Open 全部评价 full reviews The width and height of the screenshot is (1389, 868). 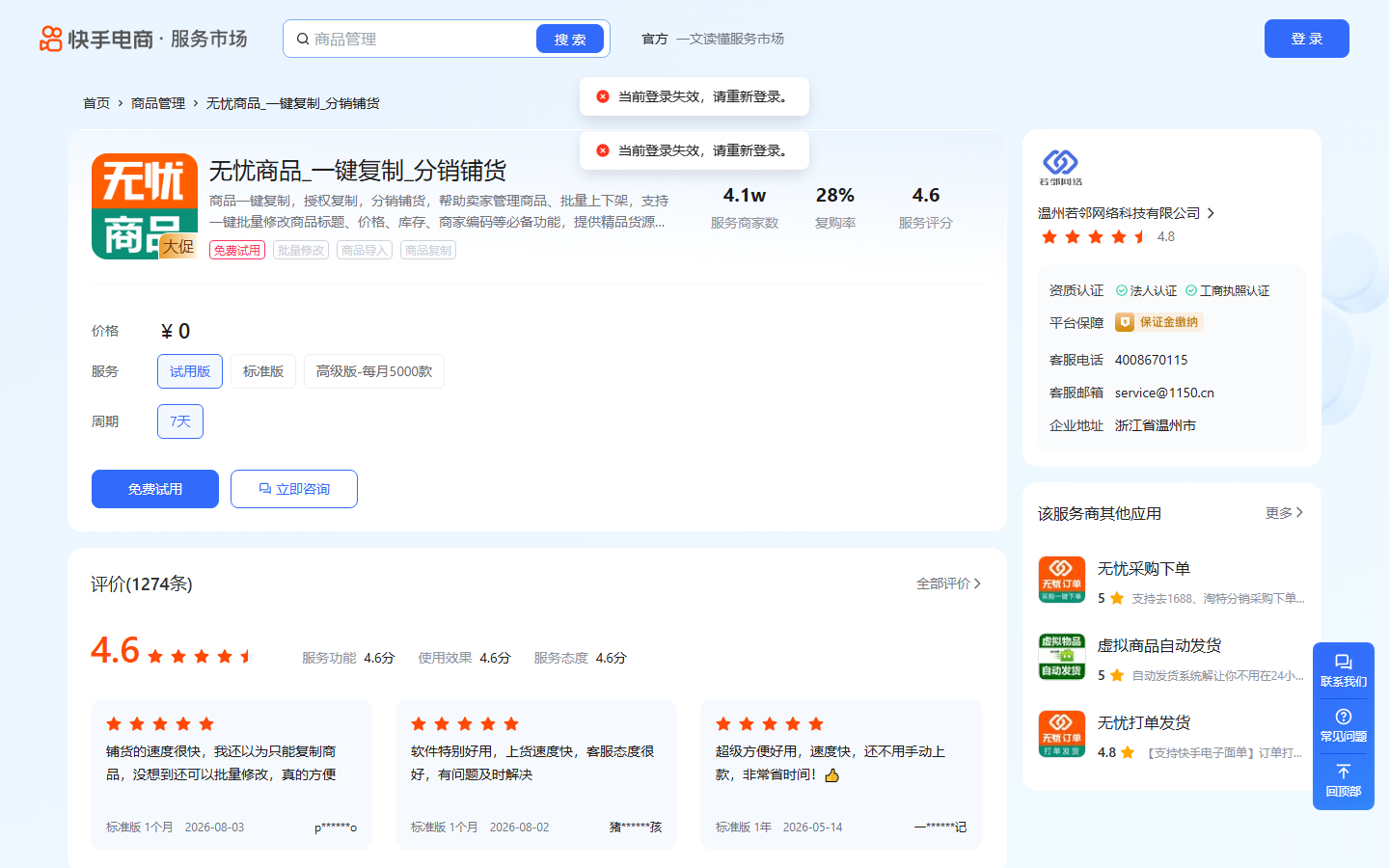pyautogui.click(x=948, y=583)
